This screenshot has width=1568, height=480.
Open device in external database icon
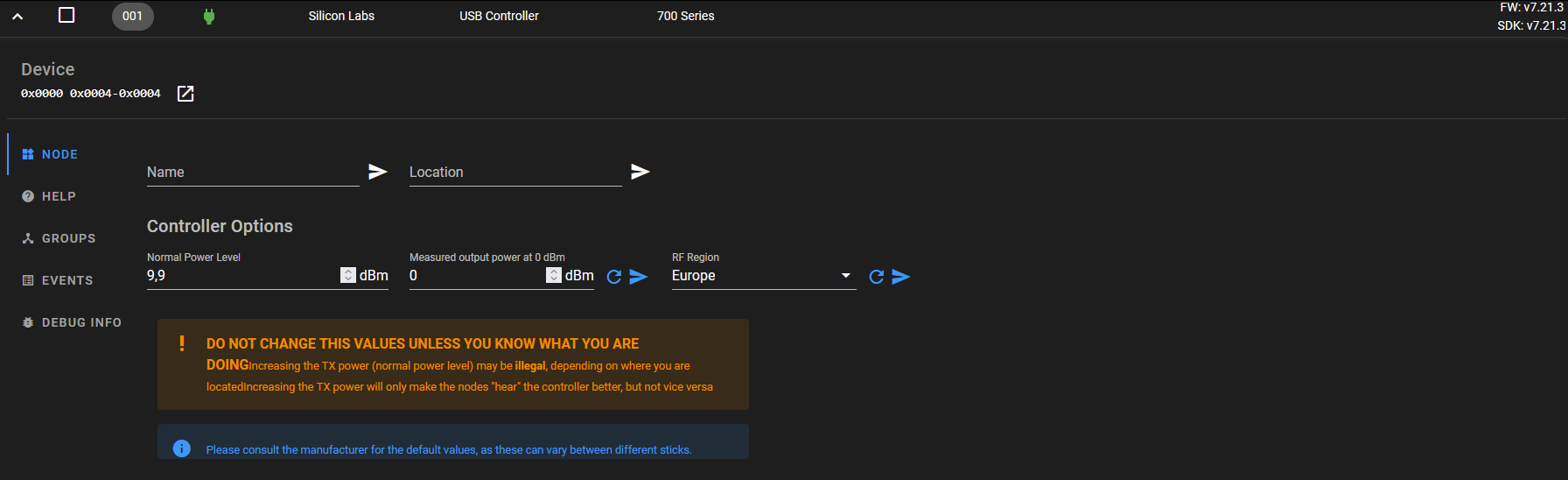pos(185,94)
